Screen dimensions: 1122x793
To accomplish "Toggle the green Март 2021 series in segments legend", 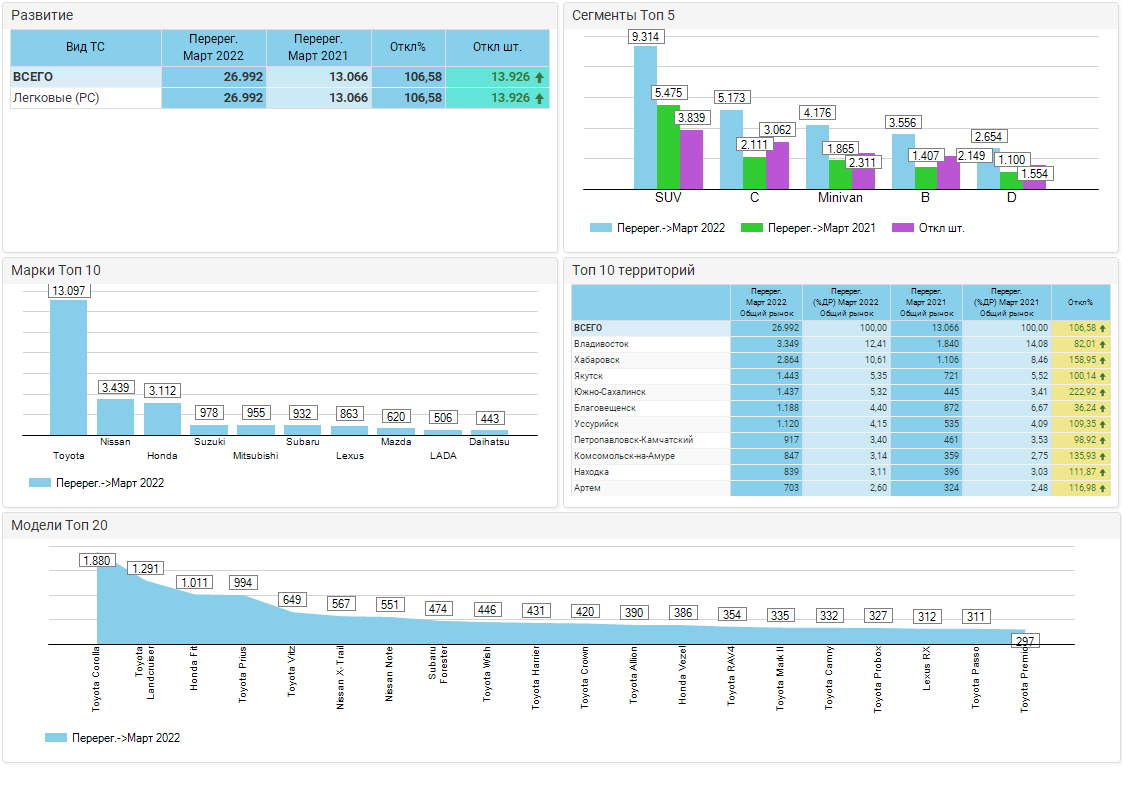I will click(x=808, y=228).
